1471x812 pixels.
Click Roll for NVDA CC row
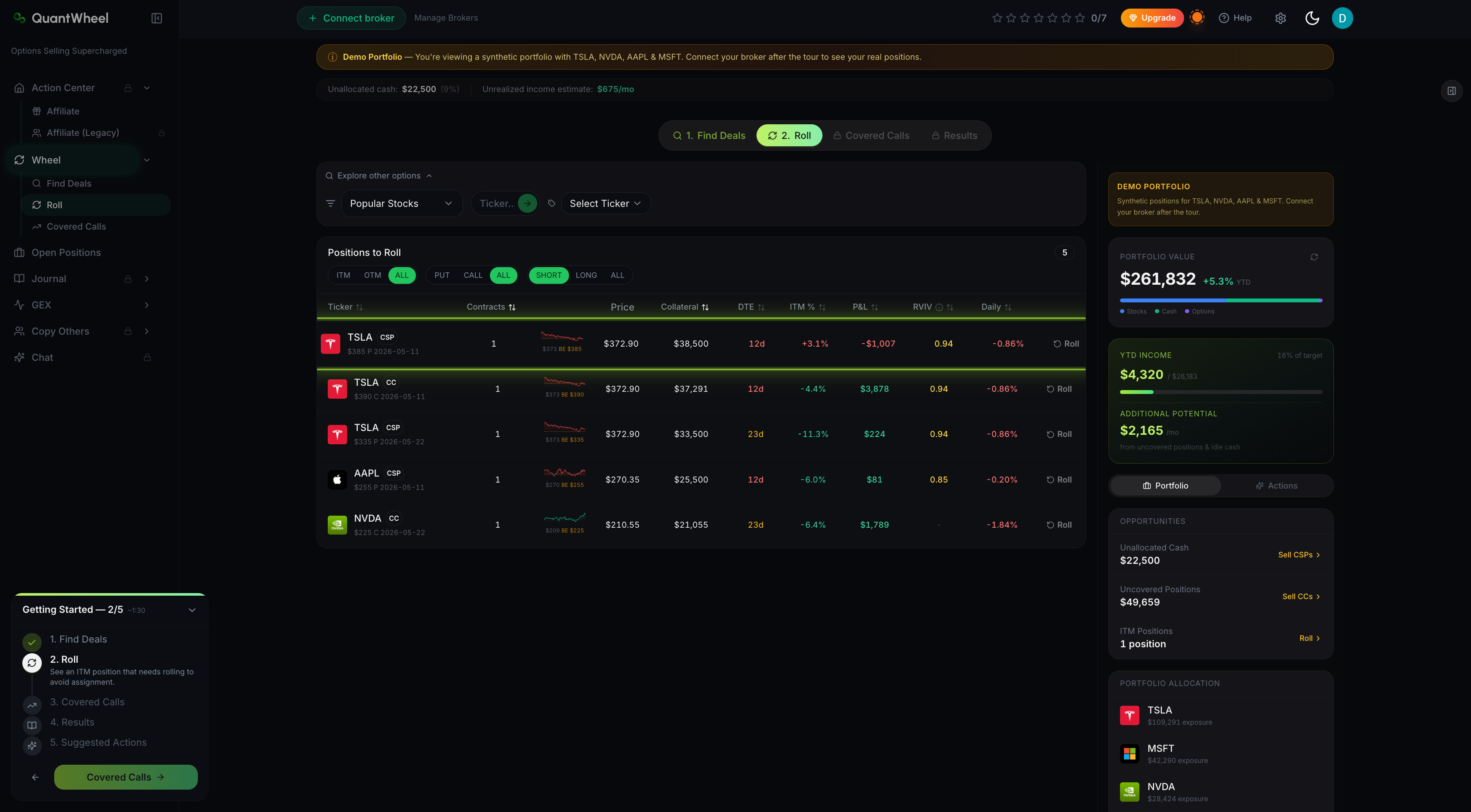pos(1059,525)
